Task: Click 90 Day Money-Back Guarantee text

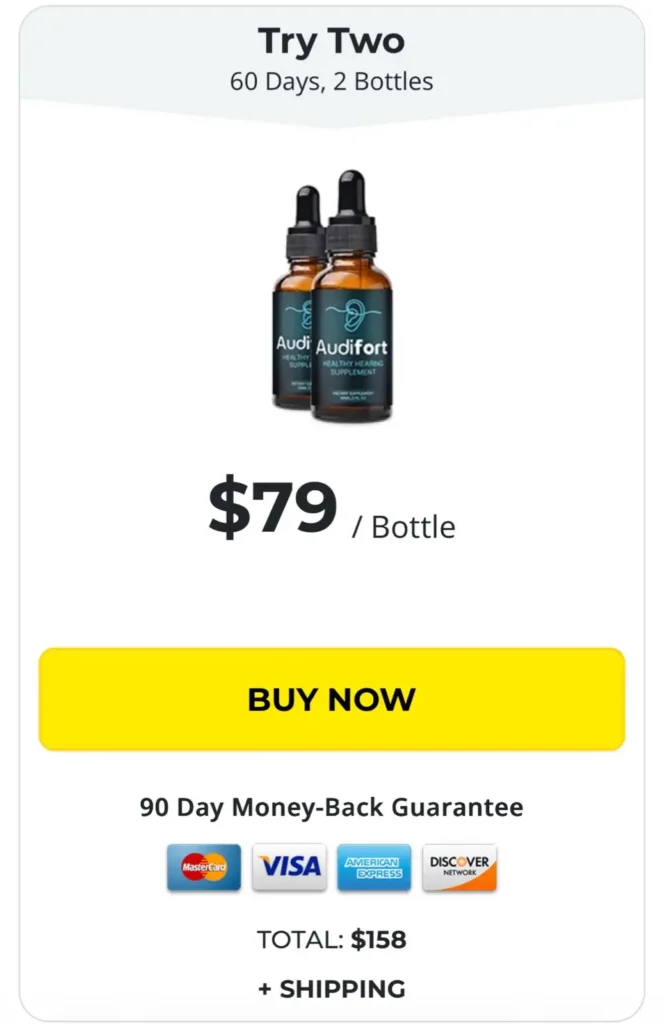Action: click(332, 807)
